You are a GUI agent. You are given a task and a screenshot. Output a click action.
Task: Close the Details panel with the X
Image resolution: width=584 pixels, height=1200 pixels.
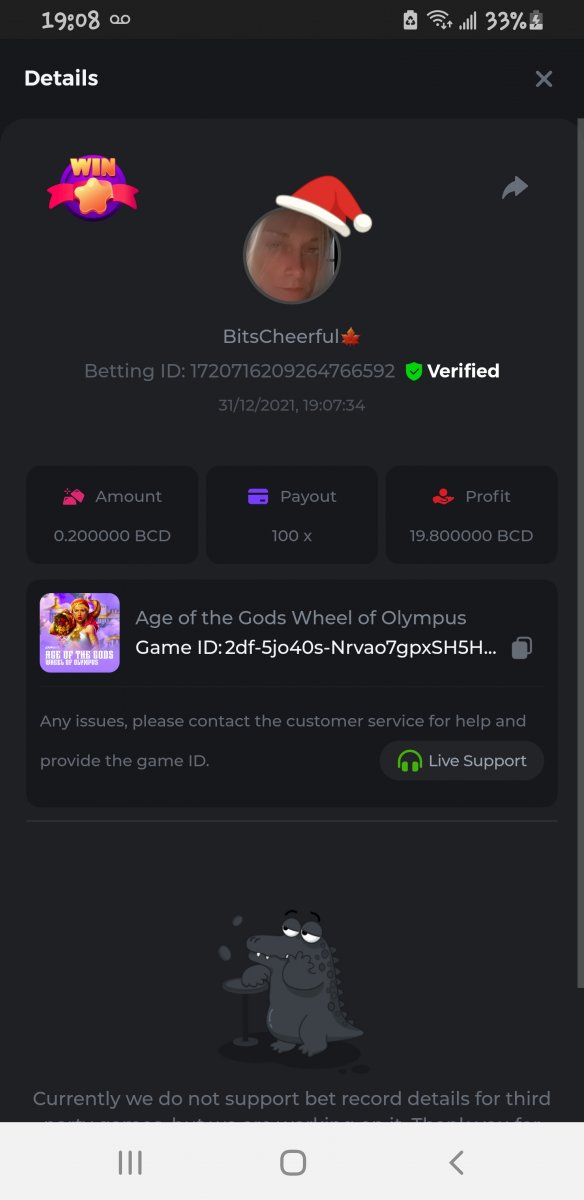543,79
